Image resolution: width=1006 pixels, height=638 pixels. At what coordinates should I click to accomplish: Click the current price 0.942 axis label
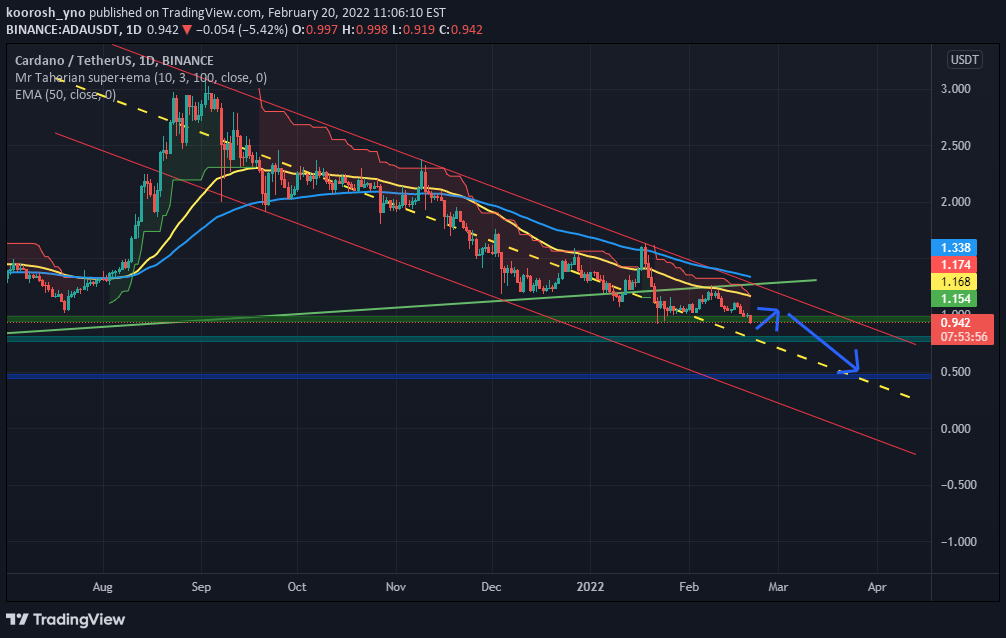coord(955,323)
